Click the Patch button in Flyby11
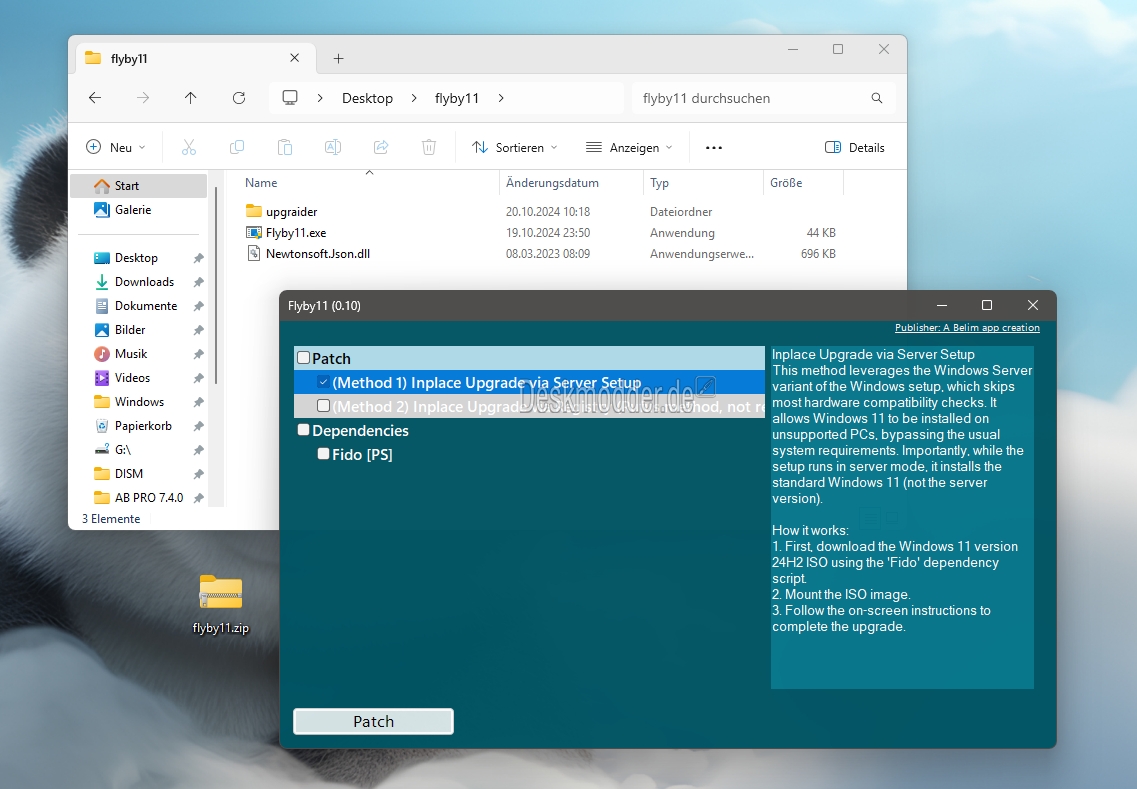Image resolution: width=1137 pixels, height=789 pixels. [373, 722]
